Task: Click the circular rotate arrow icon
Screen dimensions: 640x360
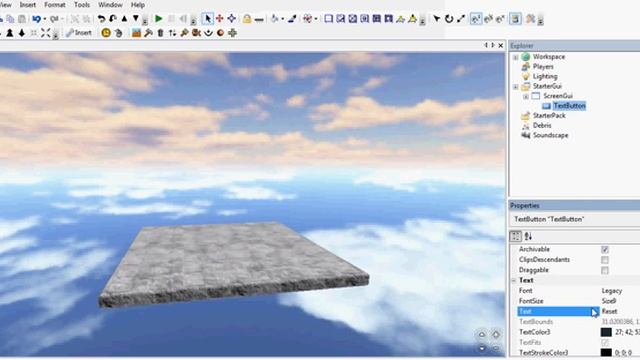Action: [449, 18]
